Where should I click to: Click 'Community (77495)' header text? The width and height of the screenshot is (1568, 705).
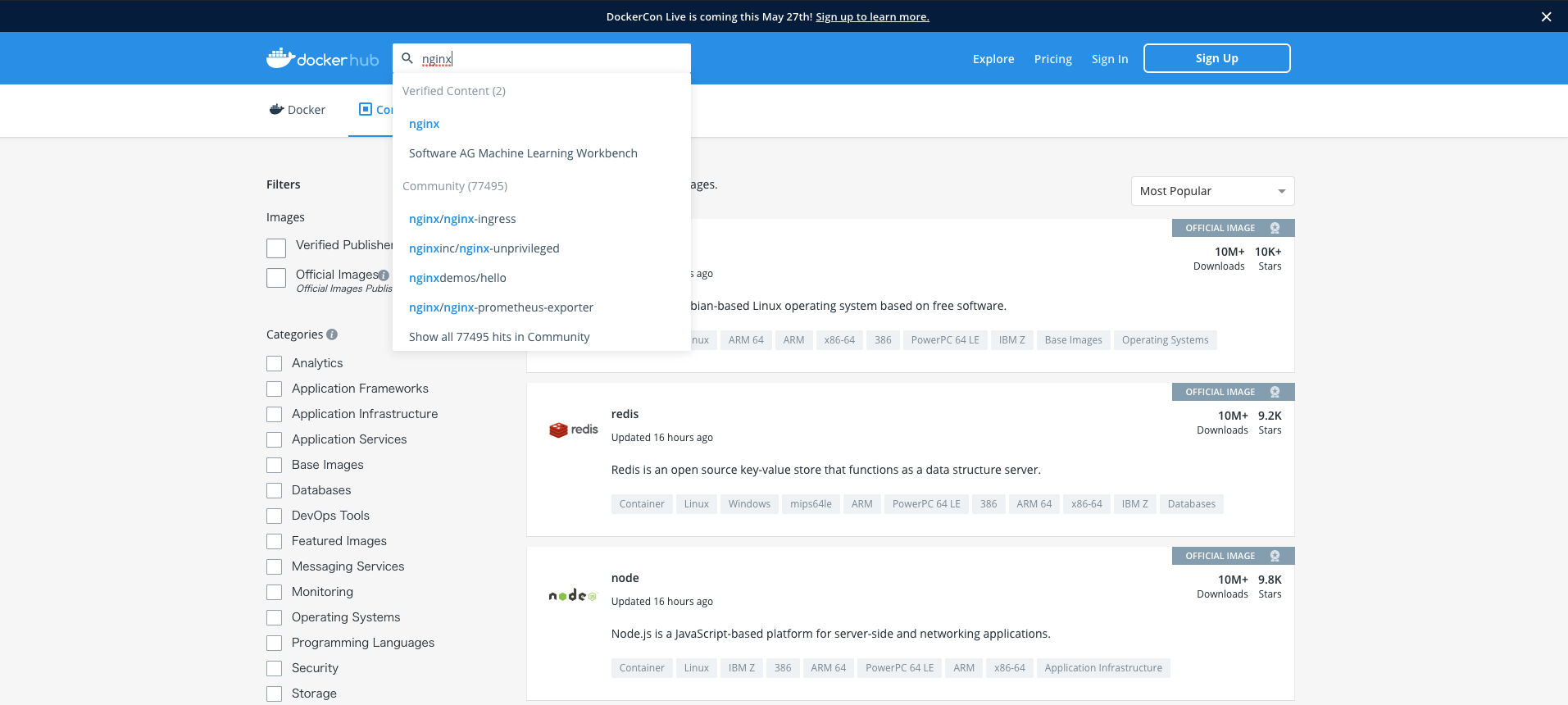click(x=455, y=186)
